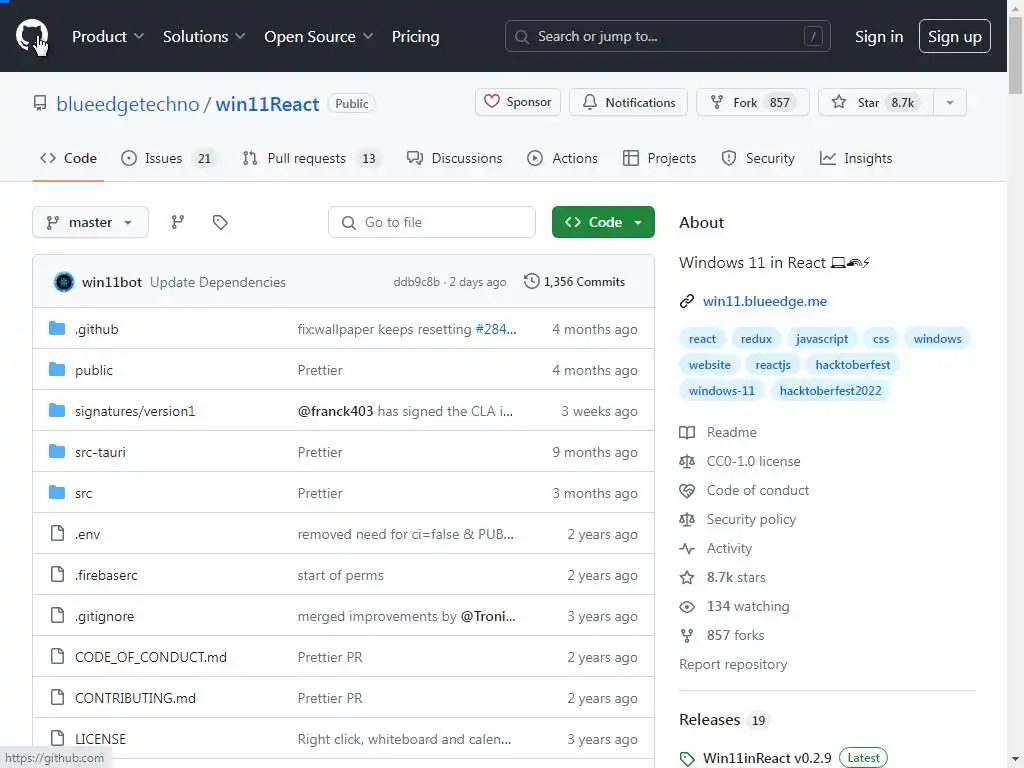Click the windows-11 topic tag
This screenshot has width=1024, height=768.
tap(721, 391)
